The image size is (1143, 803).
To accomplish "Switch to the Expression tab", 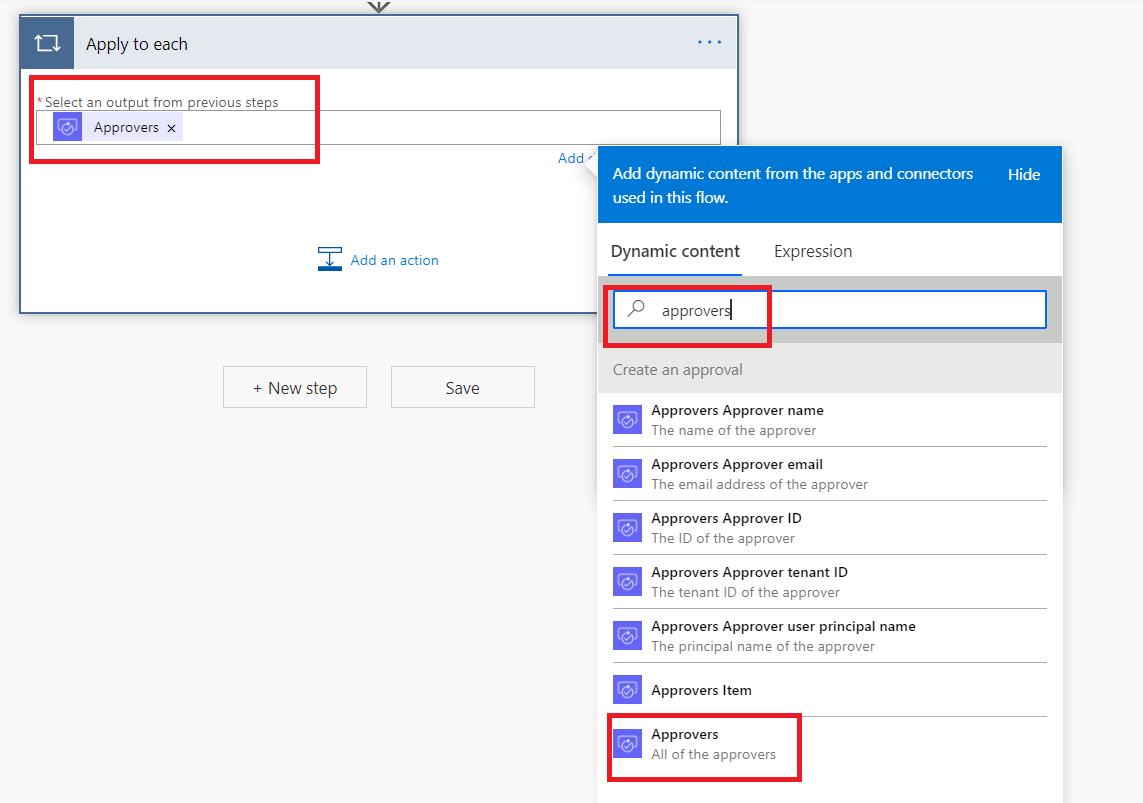I will point(813,251).
